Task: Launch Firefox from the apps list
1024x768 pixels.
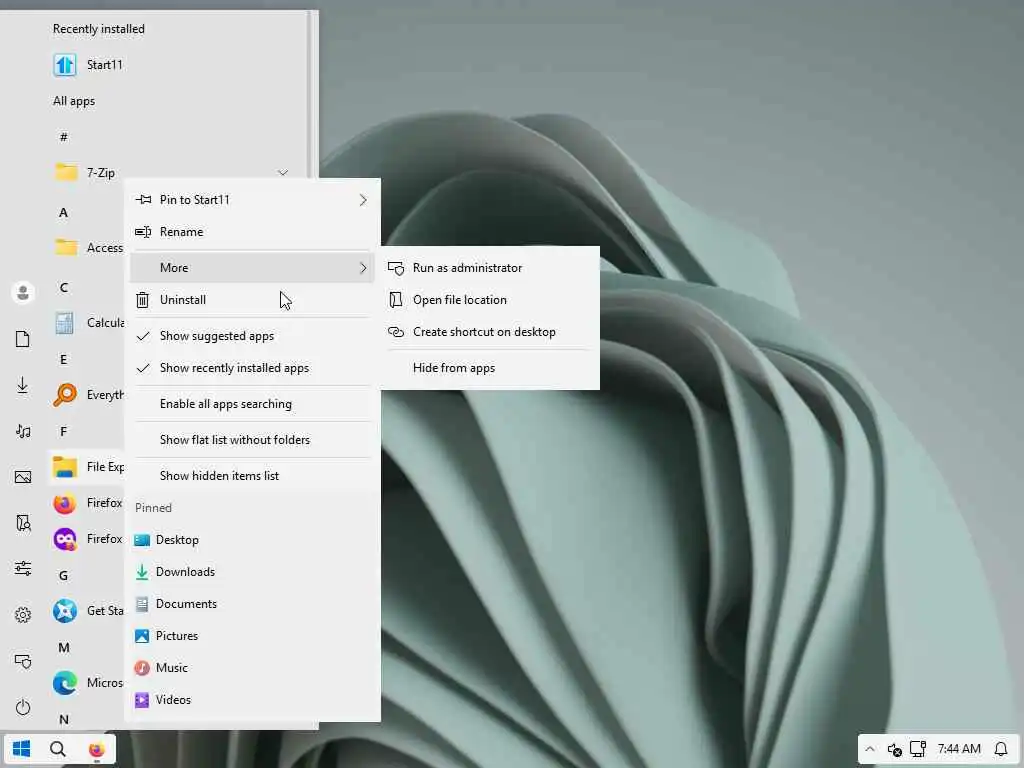Action: [x=65, y=503]
